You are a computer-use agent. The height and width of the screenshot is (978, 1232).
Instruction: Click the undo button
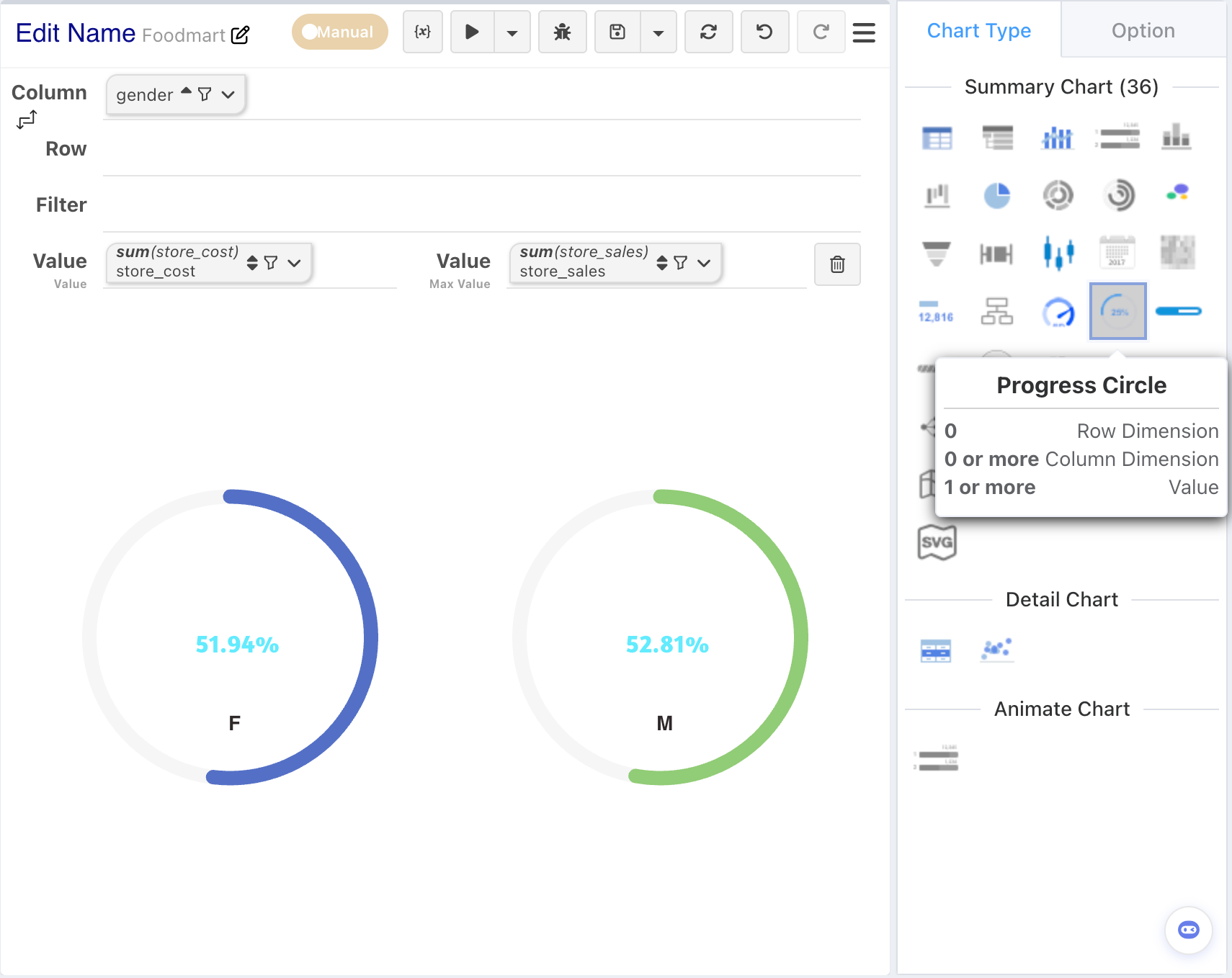coord(764,32)
